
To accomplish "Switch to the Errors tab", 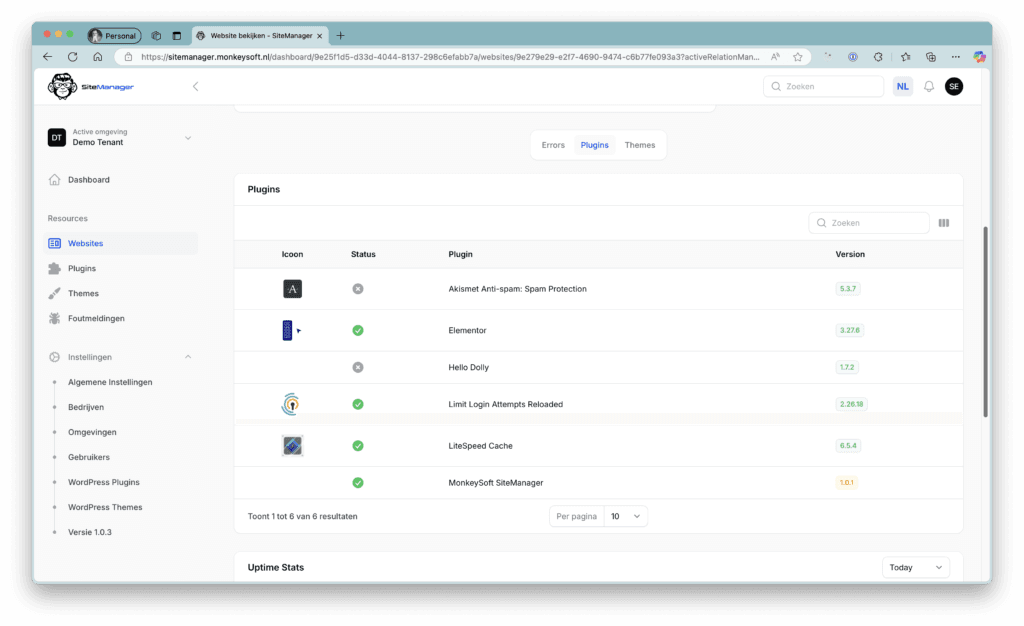I will [x=553, y=145].
